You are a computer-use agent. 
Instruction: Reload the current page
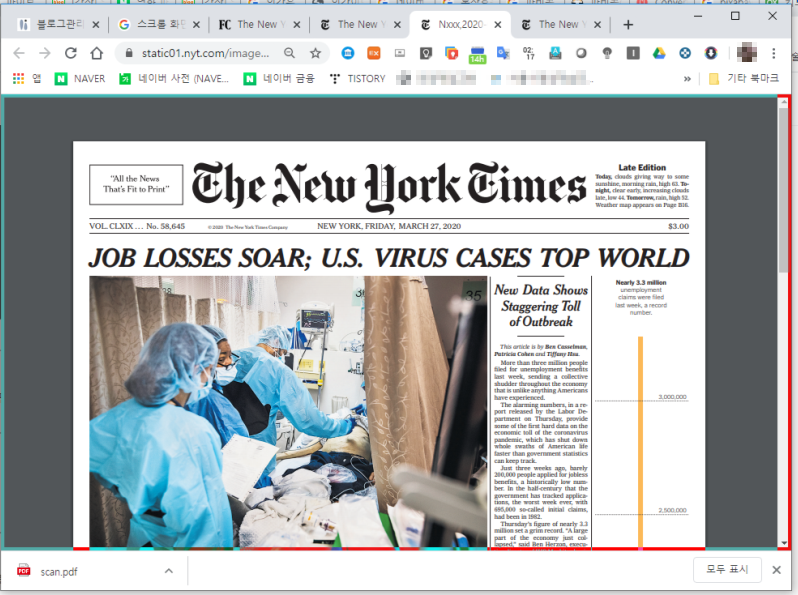71,53
